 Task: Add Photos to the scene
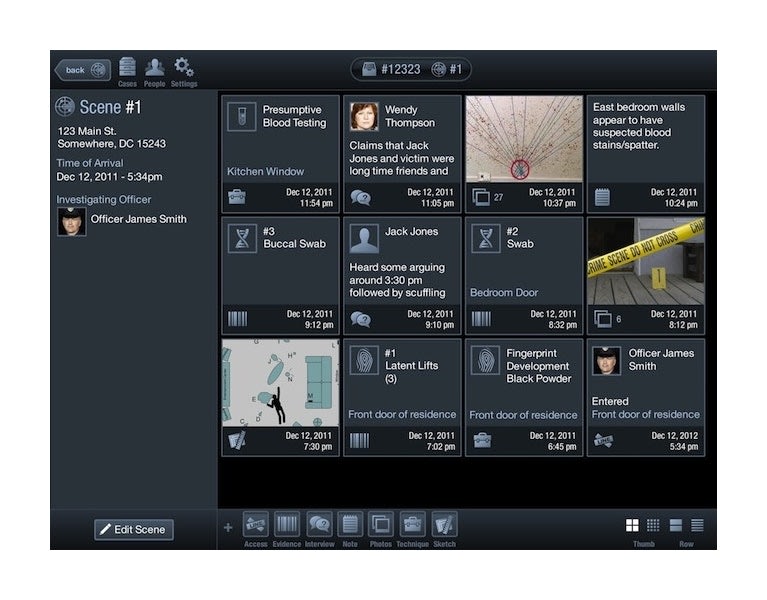380,524
